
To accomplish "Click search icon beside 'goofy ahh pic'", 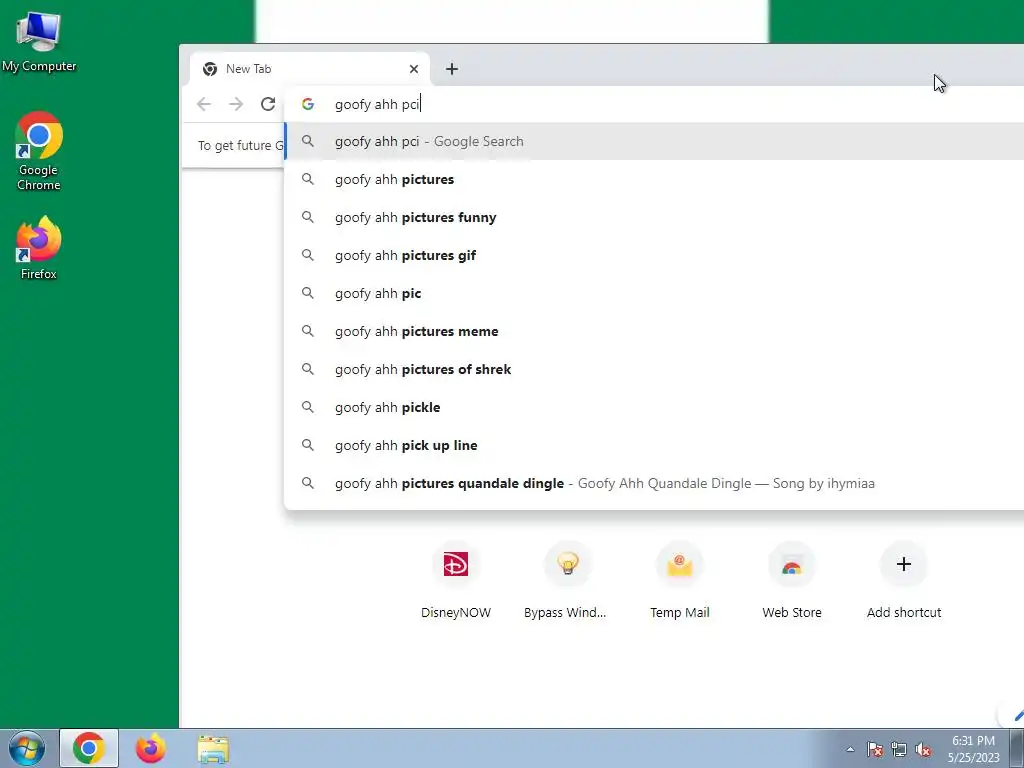I will [x=308, y=293].
